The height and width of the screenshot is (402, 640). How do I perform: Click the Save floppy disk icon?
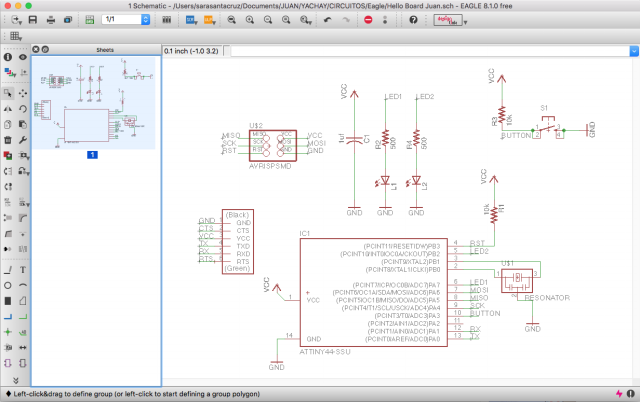click(x=33, y=20)
